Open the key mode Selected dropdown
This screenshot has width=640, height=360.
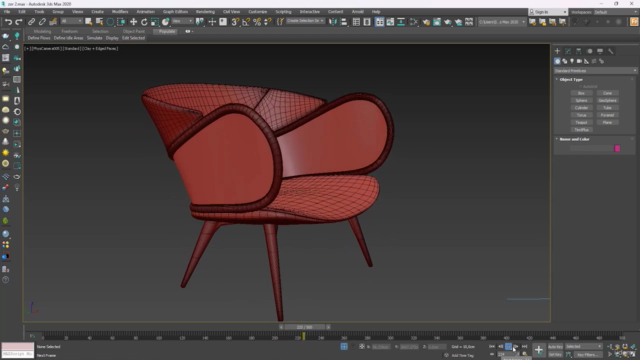pos(583,347)
